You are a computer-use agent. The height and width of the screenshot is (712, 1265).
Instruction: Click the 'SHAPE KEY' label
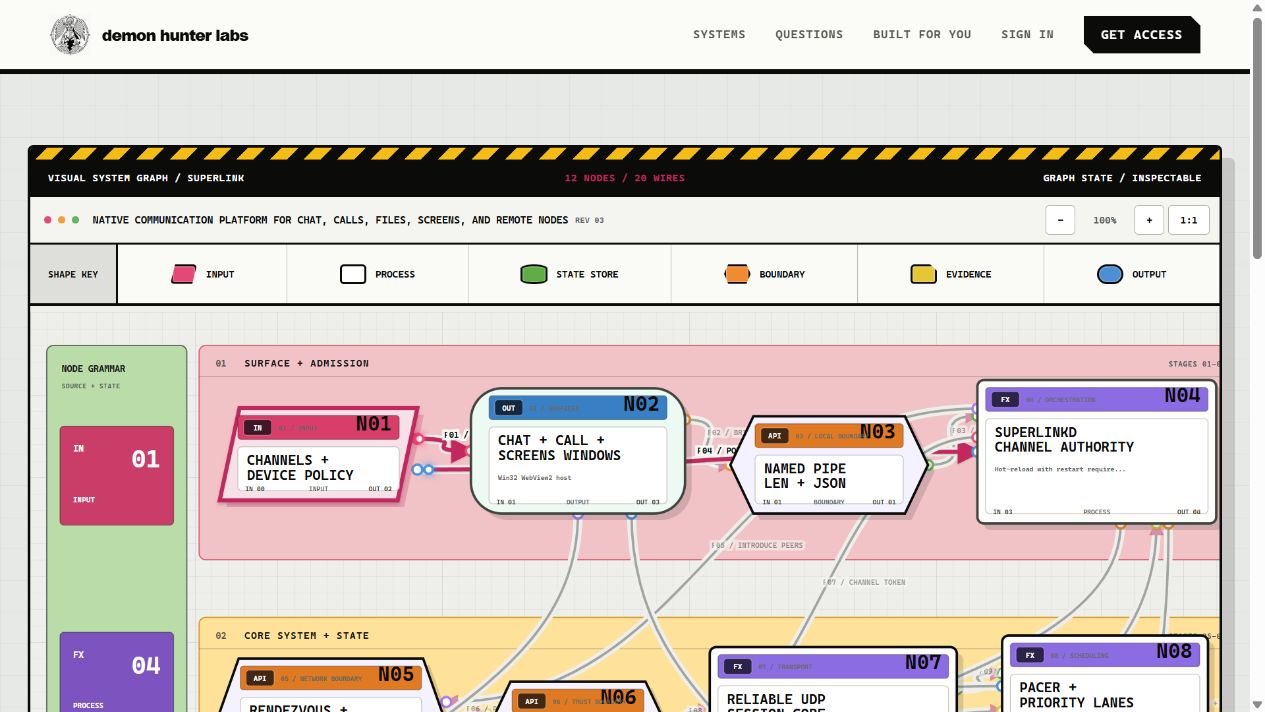coord(73,274)
